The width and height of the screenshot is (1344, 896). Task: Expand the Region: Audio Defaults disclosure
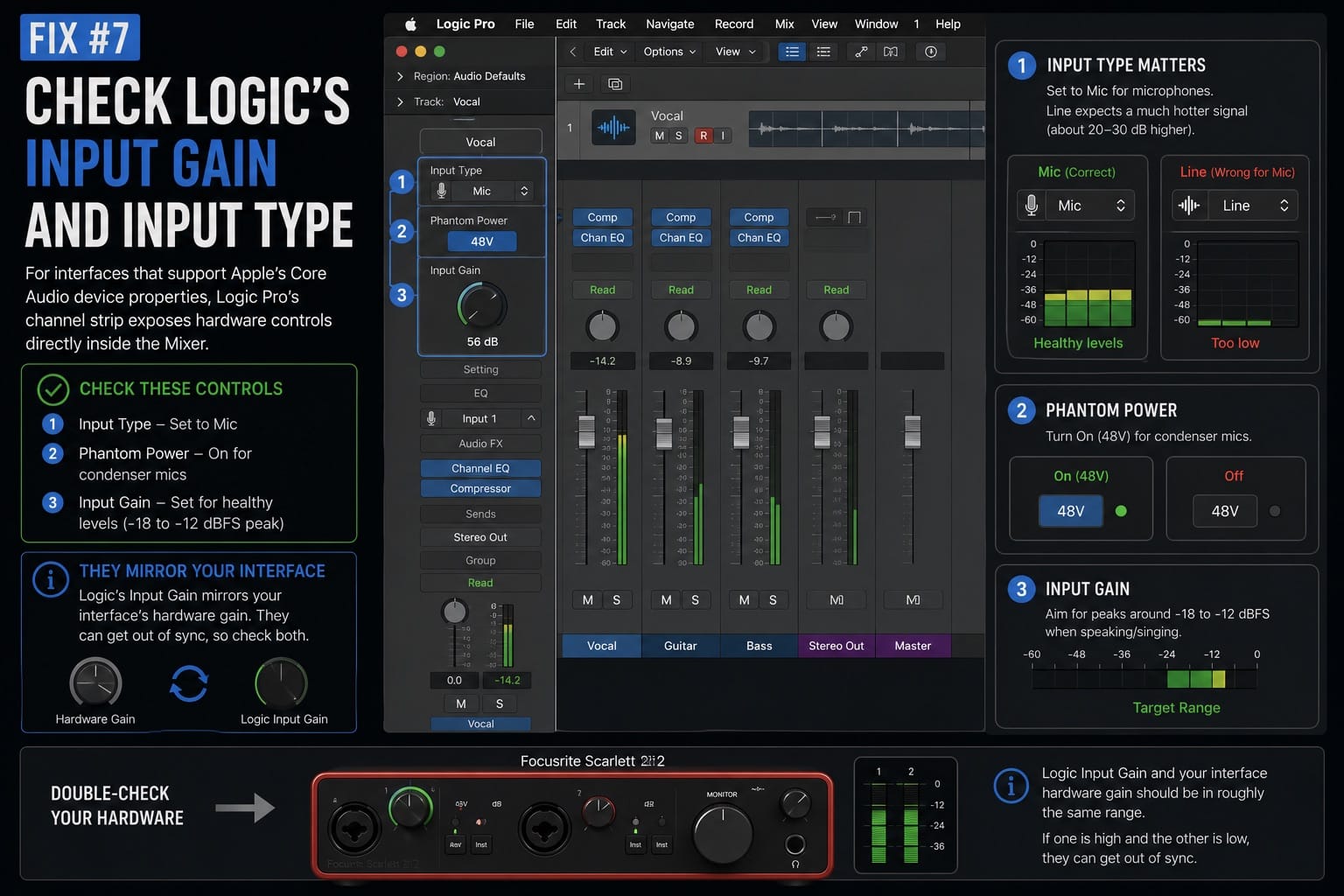pos(401,76)
